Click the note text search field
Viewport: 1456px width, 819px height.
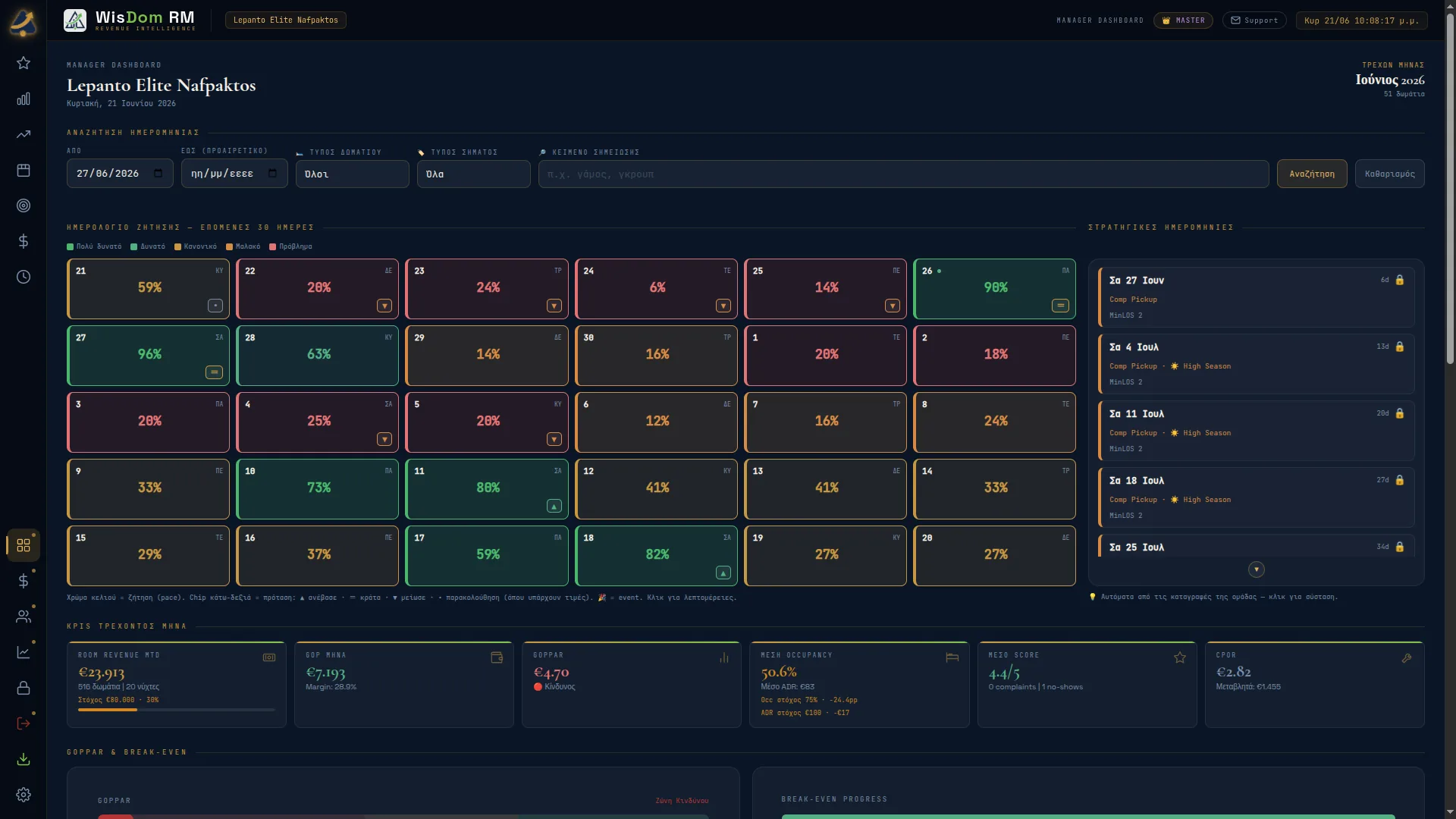tap(903, 174)
